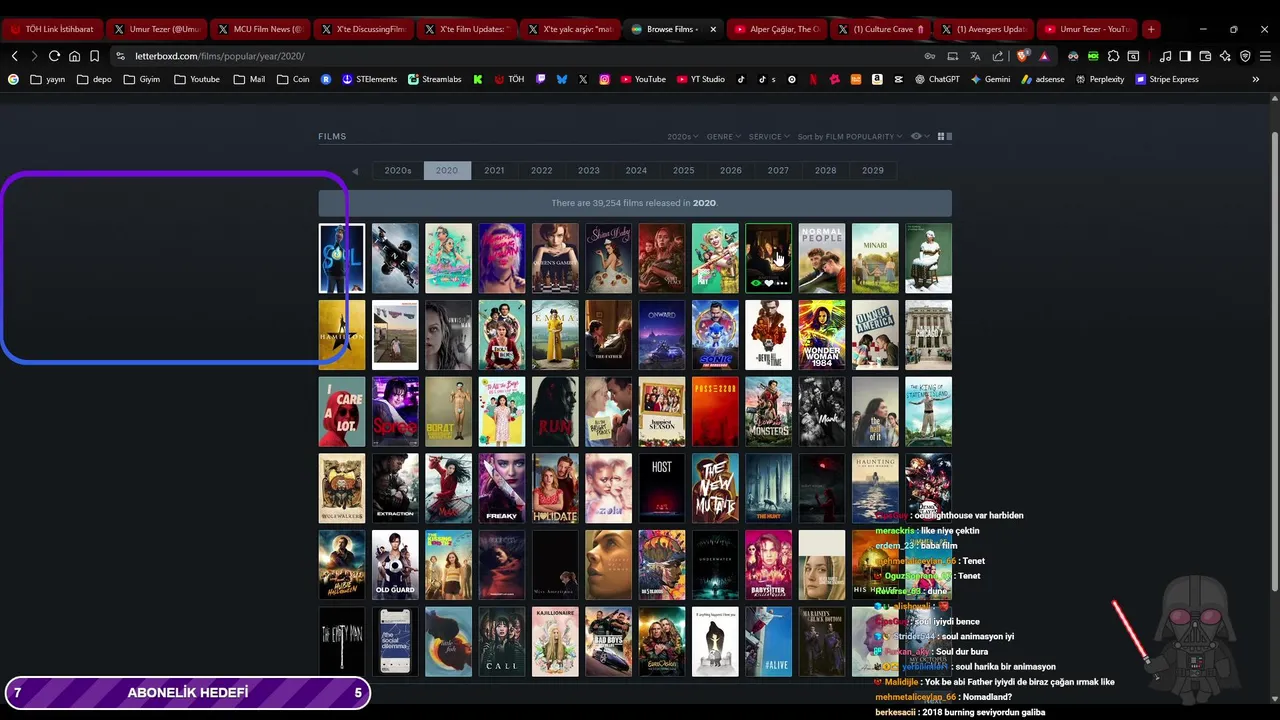
Task: Select the 2023 year tab
Action: [589, 170]
